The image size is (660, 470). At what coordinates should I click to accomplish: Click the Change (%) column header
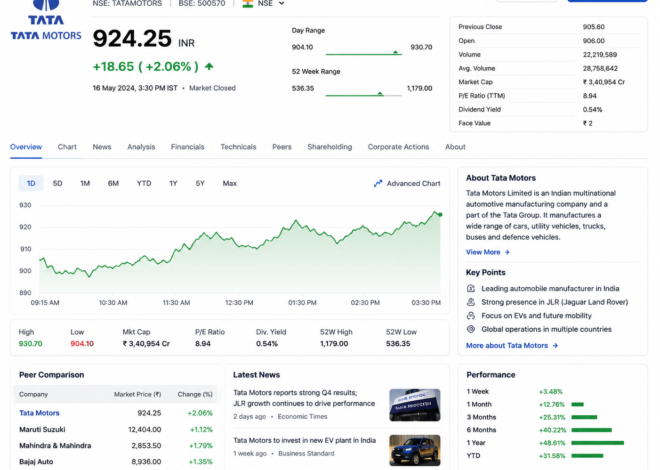(195, 394)
